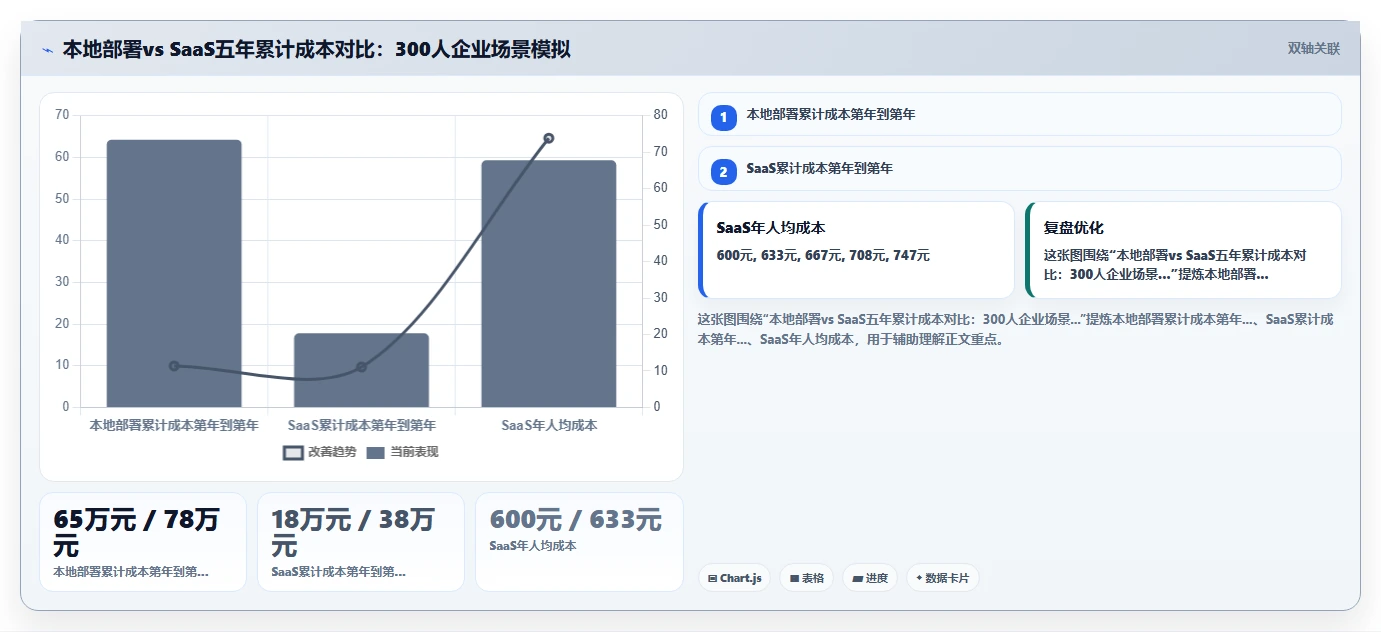Click the SaaS累计成本 bar in chart
The width and height of the screenshot is (1381, 632).
coord(361,370)
